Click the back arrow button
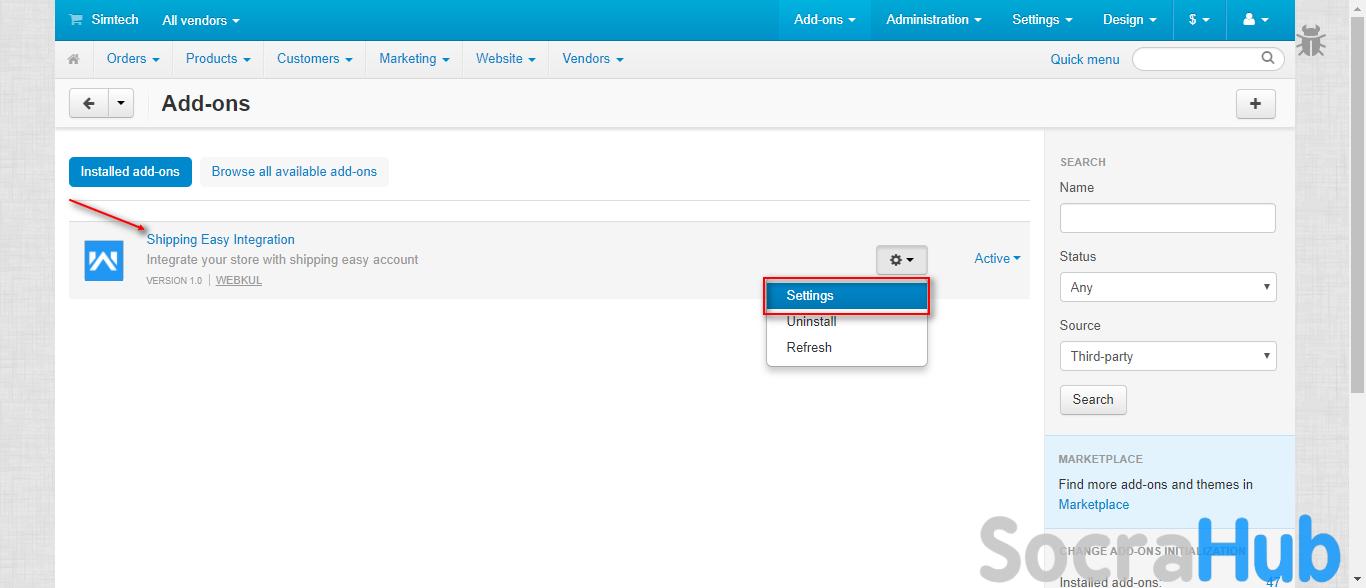This screenshot has width=1366, height=588. coord(89,103)
